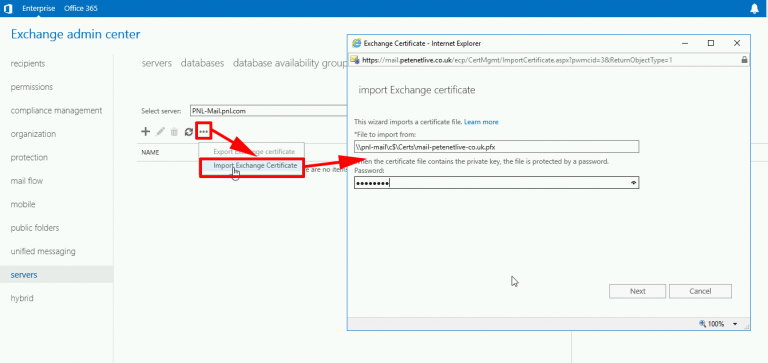Refresh the certificate list

(x=189, y=131)
